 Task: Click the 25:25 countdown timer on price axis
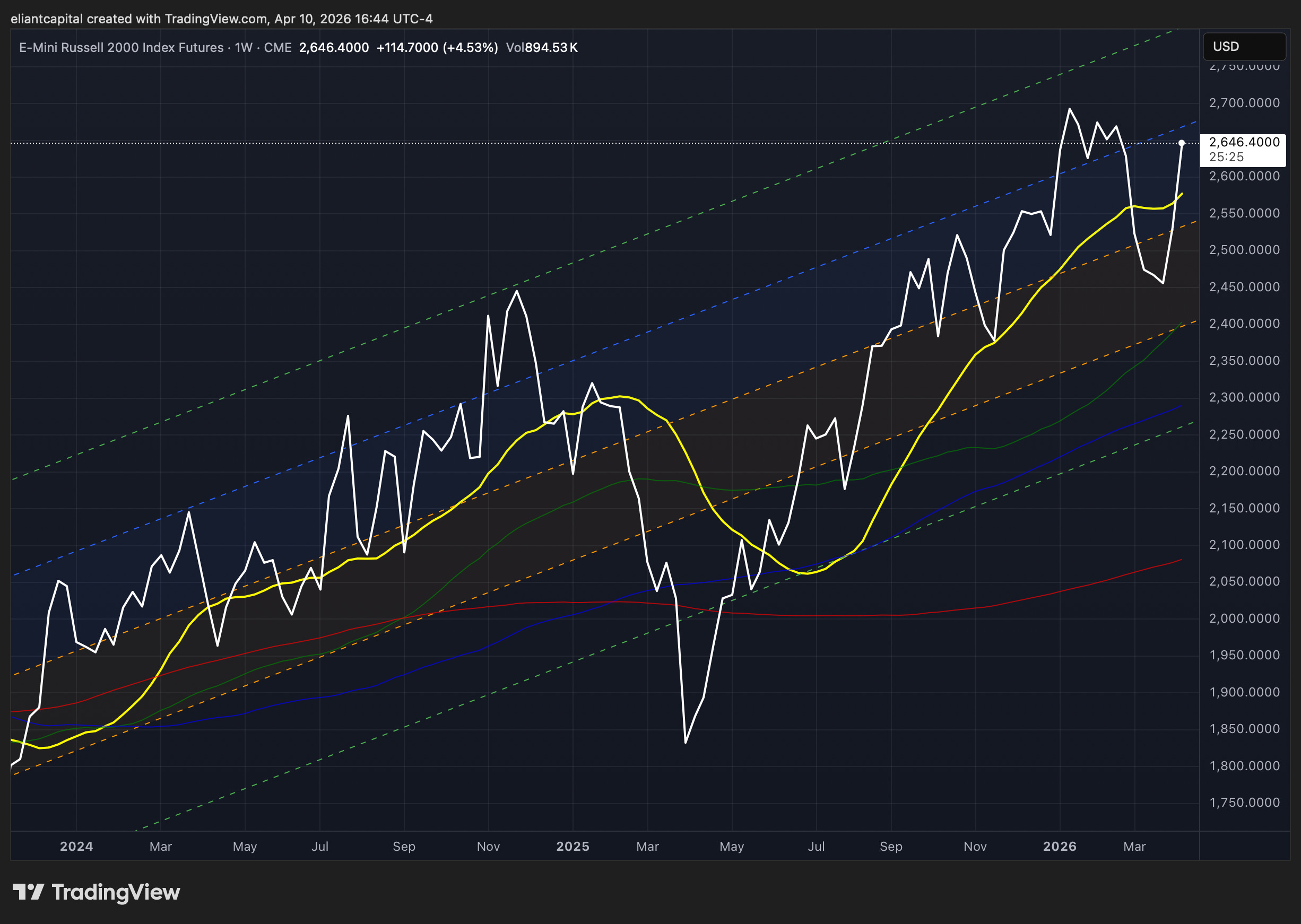pos(1226,157)
